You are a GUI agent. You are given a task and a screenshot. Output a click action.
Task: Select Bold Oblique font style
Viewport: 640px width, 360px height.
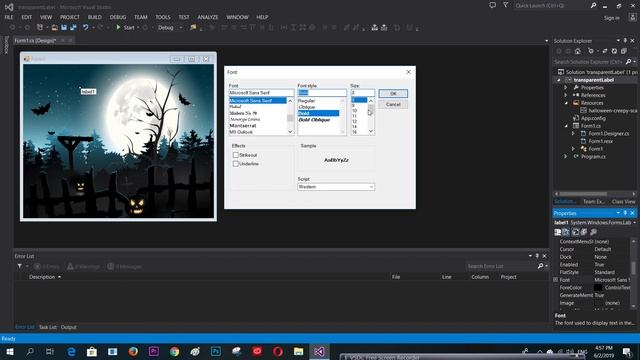(314, 120)
